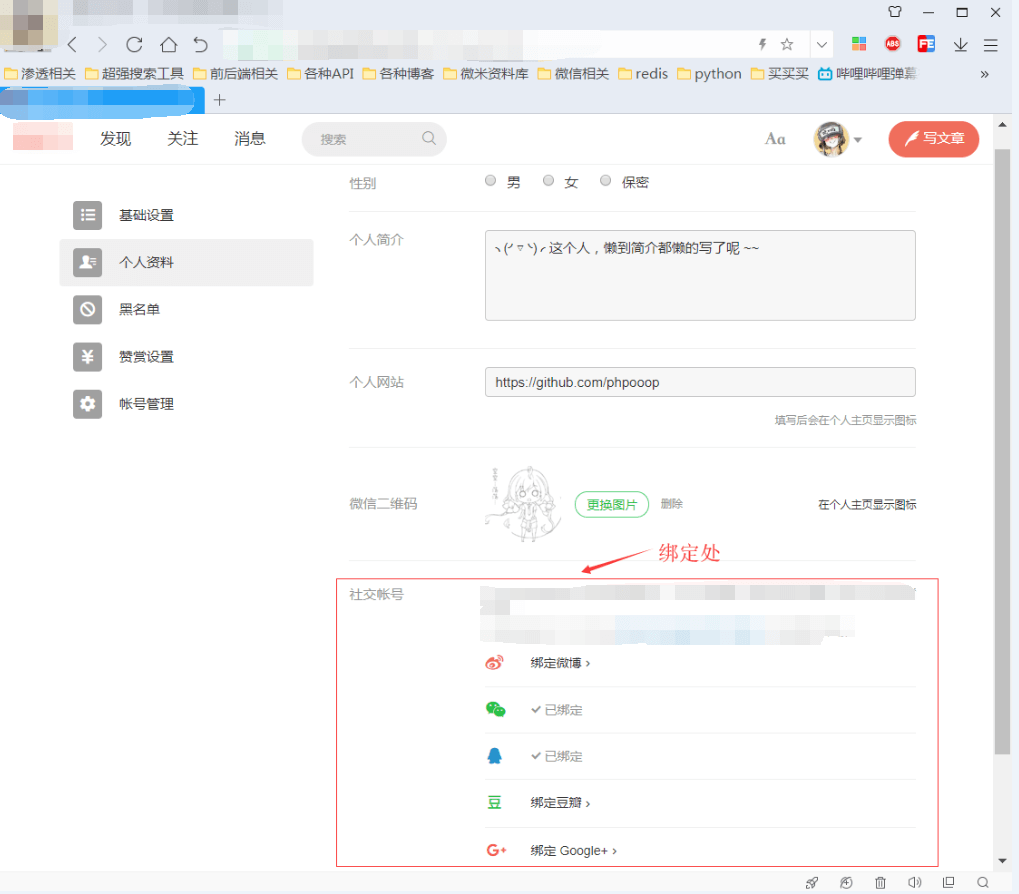Open 黑名单 in the sidebar
Image resolution: width=1019 pixels, height=894 pixels.
tap(187, 309)
